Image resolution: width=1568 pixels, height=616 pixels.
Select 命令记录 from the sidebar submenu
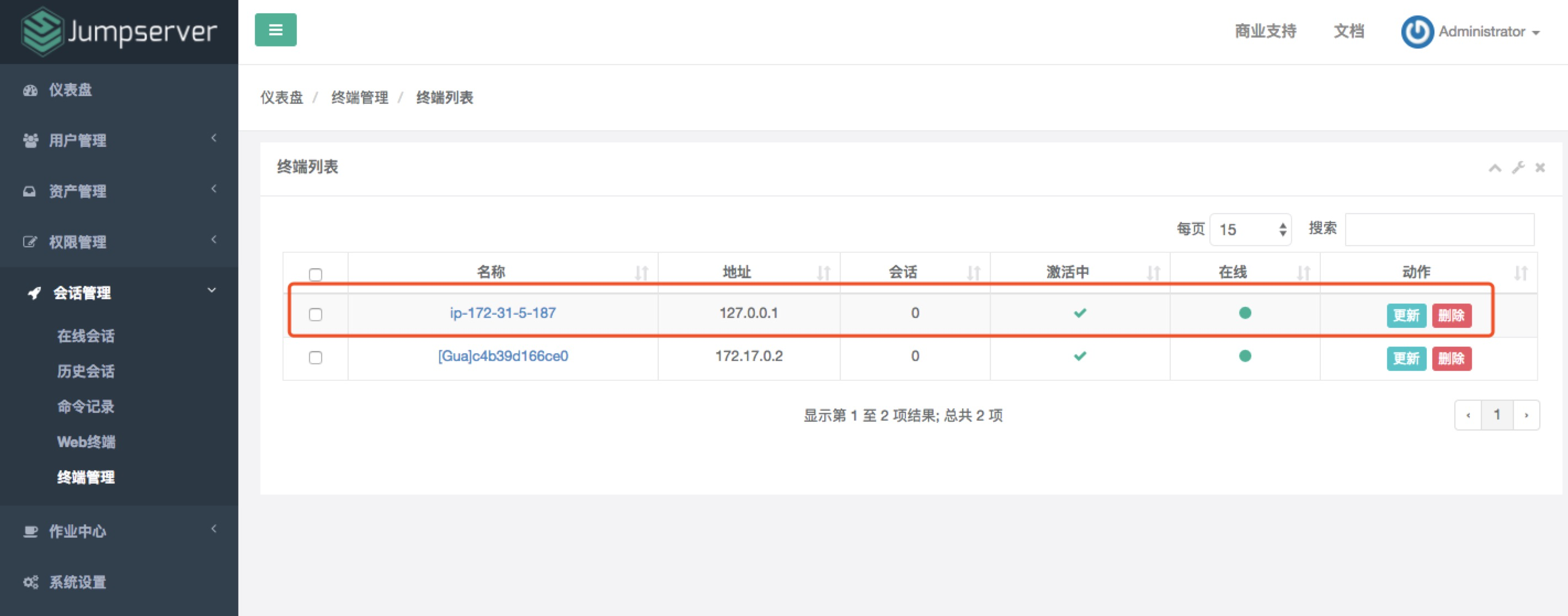(x=86, y=407)
